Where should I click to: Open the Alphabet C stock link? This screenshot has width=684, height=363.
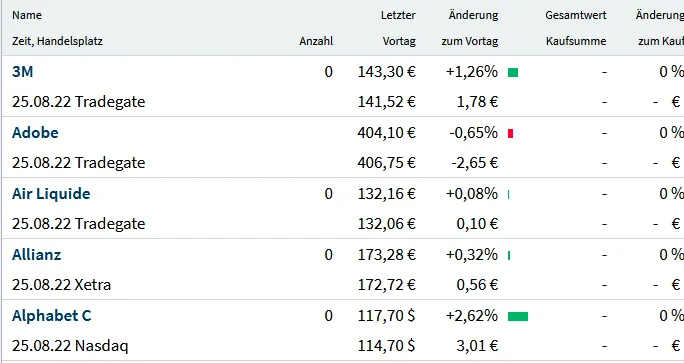tap(51, 316)
